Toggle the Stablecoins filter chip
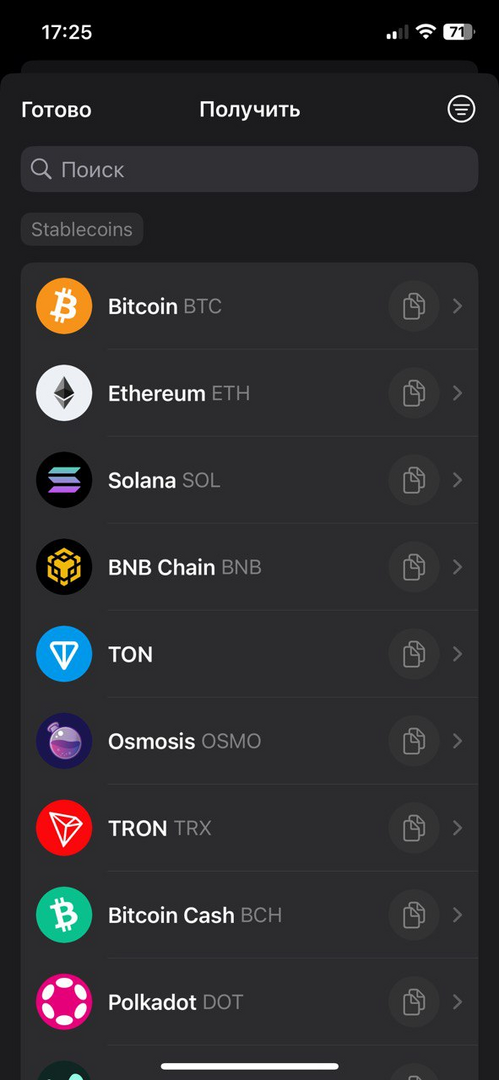Viewport: 499px width, 1080px height. coord(82,229)
